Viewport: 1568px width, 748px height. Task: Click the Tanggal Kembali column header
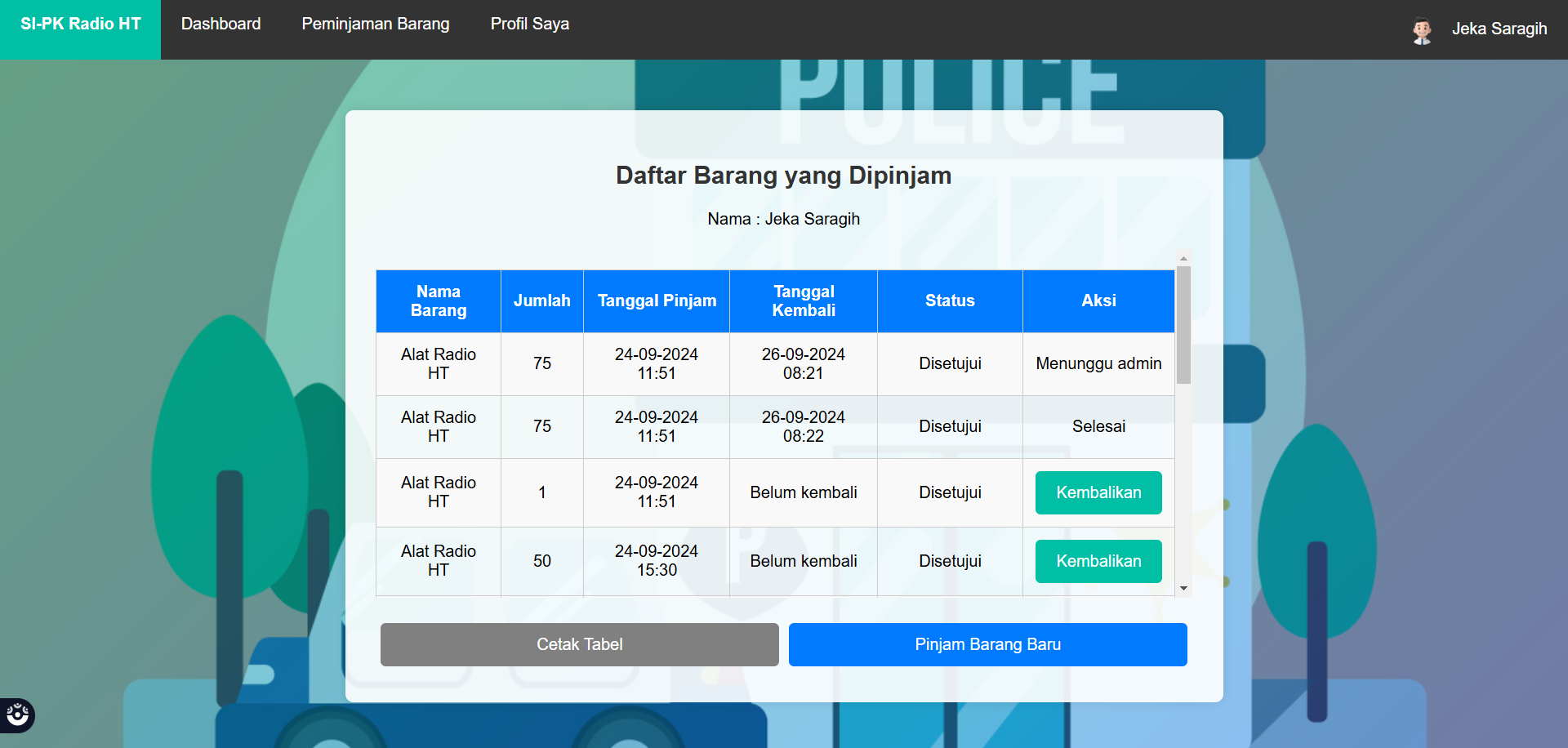pyautogui.click(x=804, y=301)
